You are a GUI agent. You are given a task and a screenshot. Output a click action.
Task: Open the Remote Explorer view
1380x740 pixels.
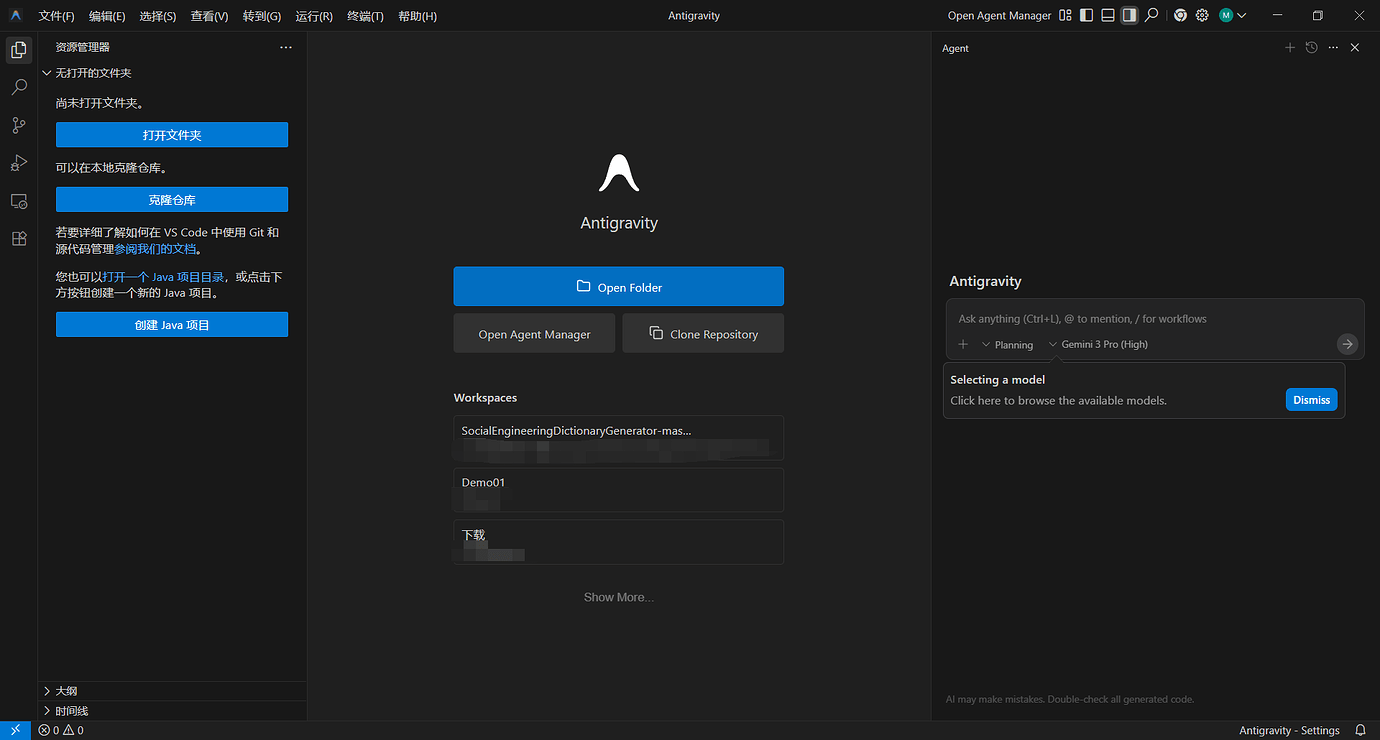[x=18, y=201]
